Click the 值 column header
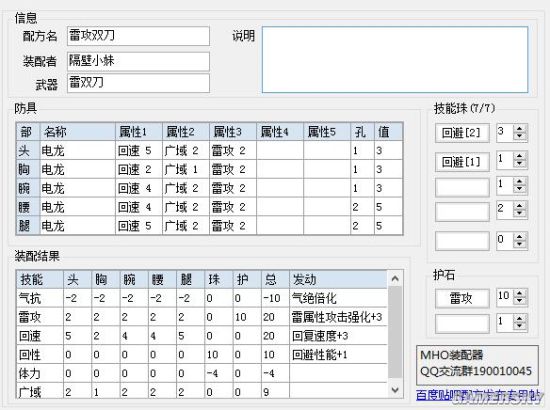The height and width of the screenshot is (410, 550). (388, 132)
